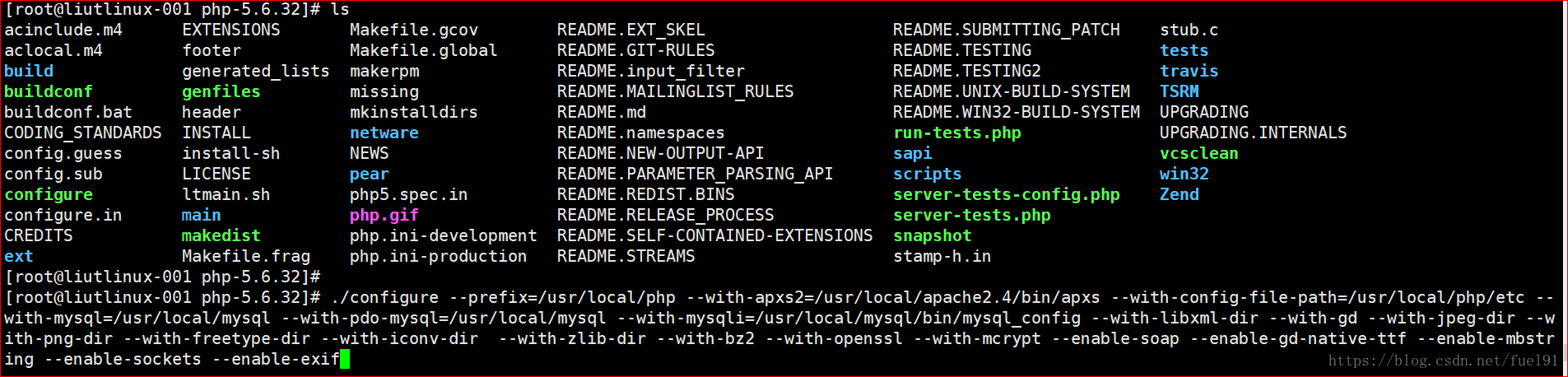This screenshot has width=1568, height=377.
Task: Click Makefile.gcov file name
Action: coord(414,30)
